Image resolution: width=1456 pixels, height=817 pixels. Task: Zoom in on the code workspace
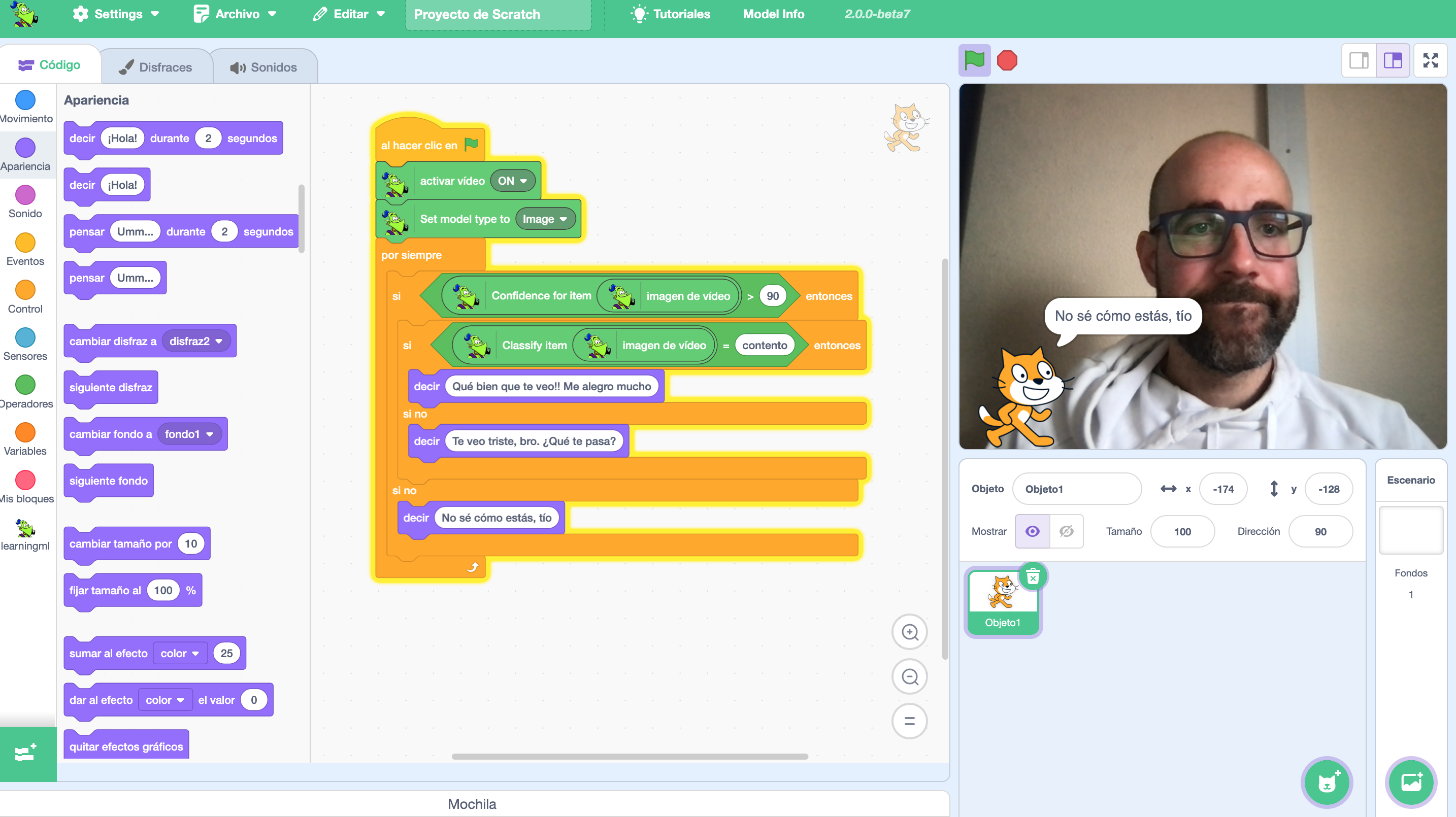[x=909, y=632]
